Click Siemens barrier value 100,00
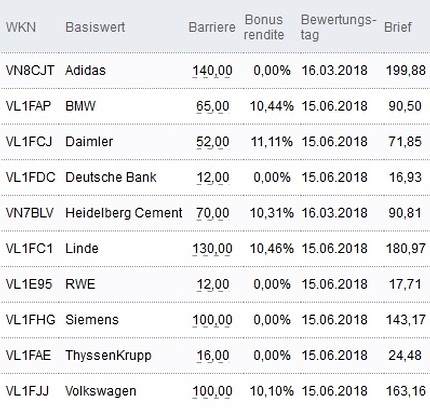 (212, 320)
